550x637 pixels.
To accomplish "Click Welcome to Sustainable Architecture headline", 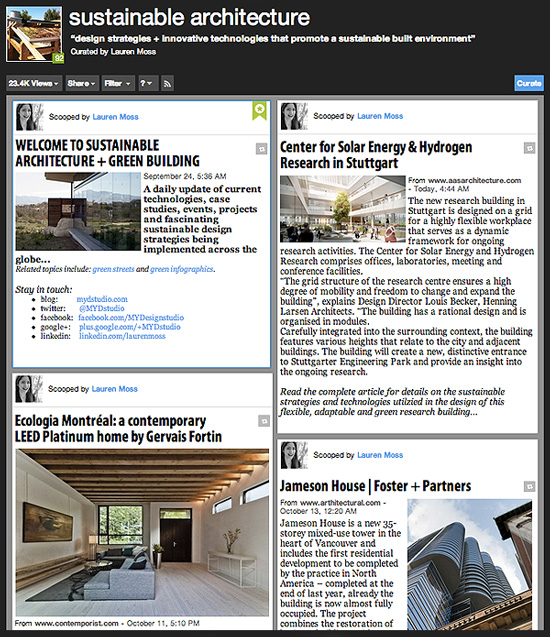I will [108, 153].
